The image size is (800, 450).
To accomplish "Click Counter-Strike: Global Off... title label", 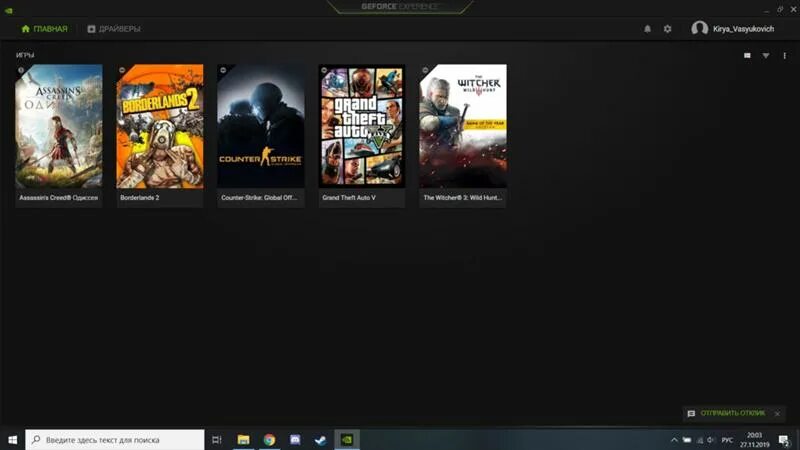I will pos(259,198).
